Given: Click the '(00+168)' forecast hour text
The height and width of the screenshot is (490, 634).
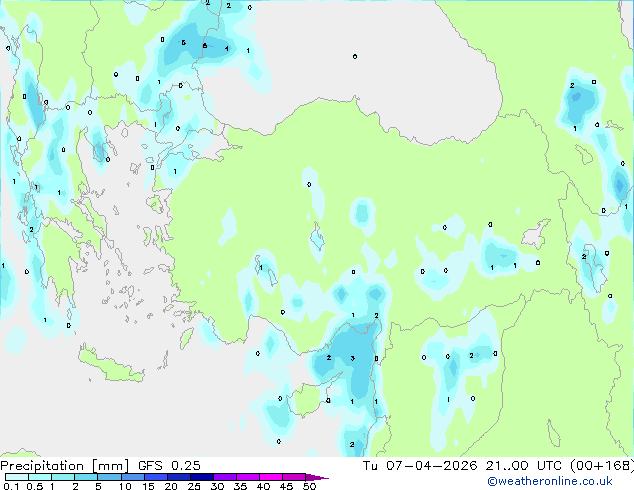Looking at the screenshot, I should 602,466.
